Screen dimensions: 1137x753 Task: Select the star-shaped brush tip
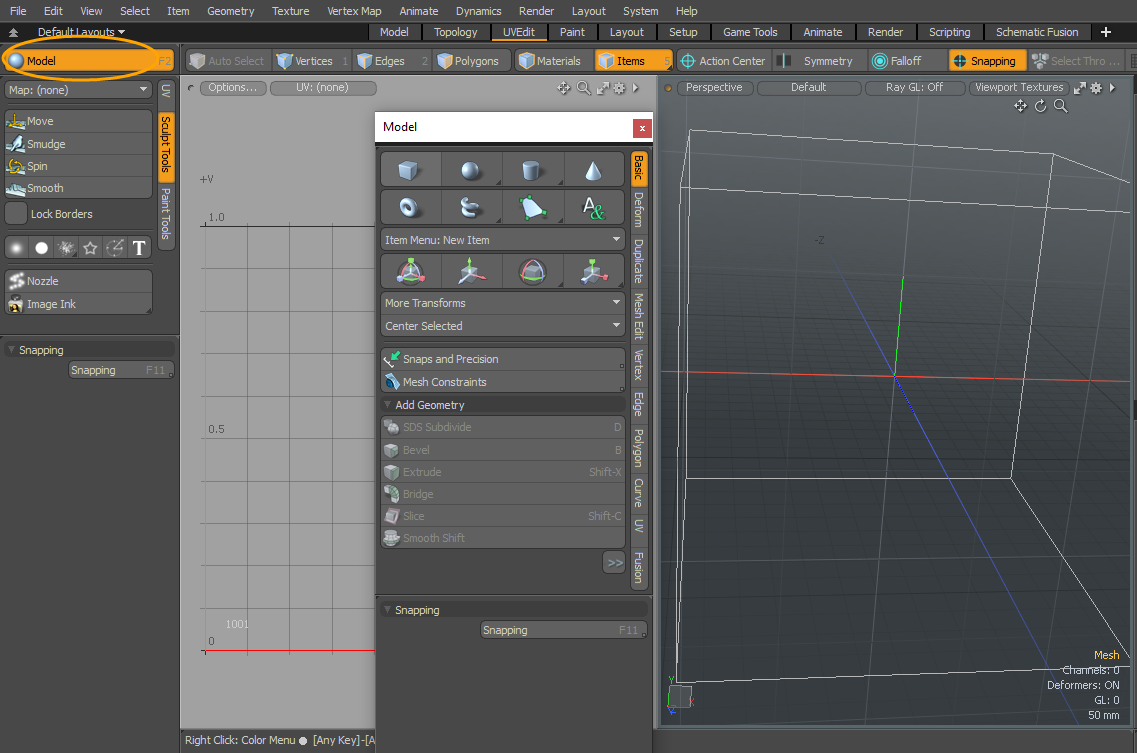(90, 248)
